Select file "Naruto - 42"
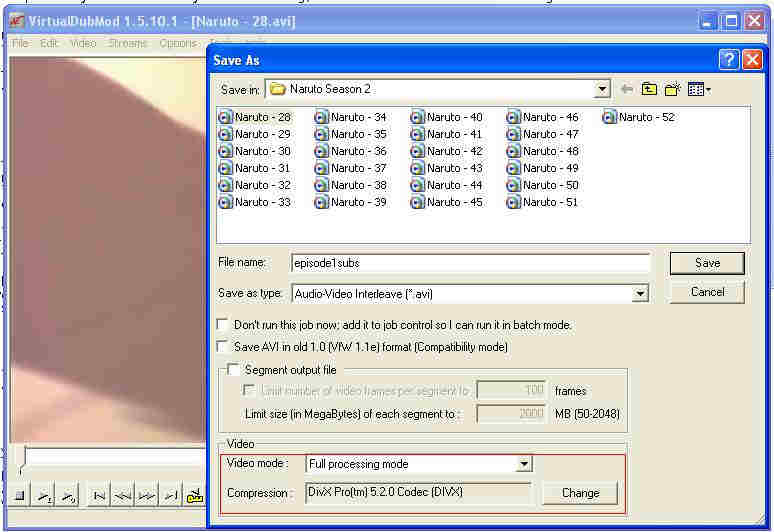This screenshot has height=532, width=774. click(x=446, y=151)
